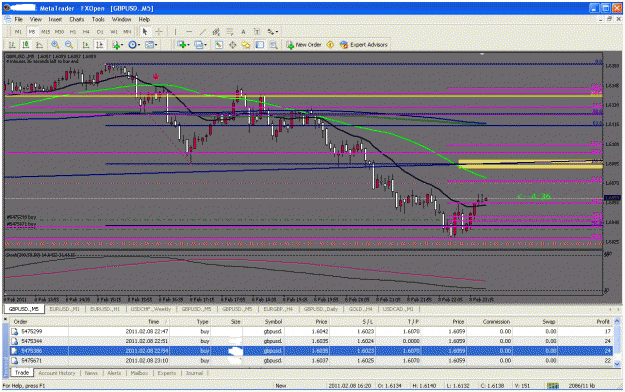Draw a vertical line on chart
This screenshot has width=625, height=392.
(175, 32)
